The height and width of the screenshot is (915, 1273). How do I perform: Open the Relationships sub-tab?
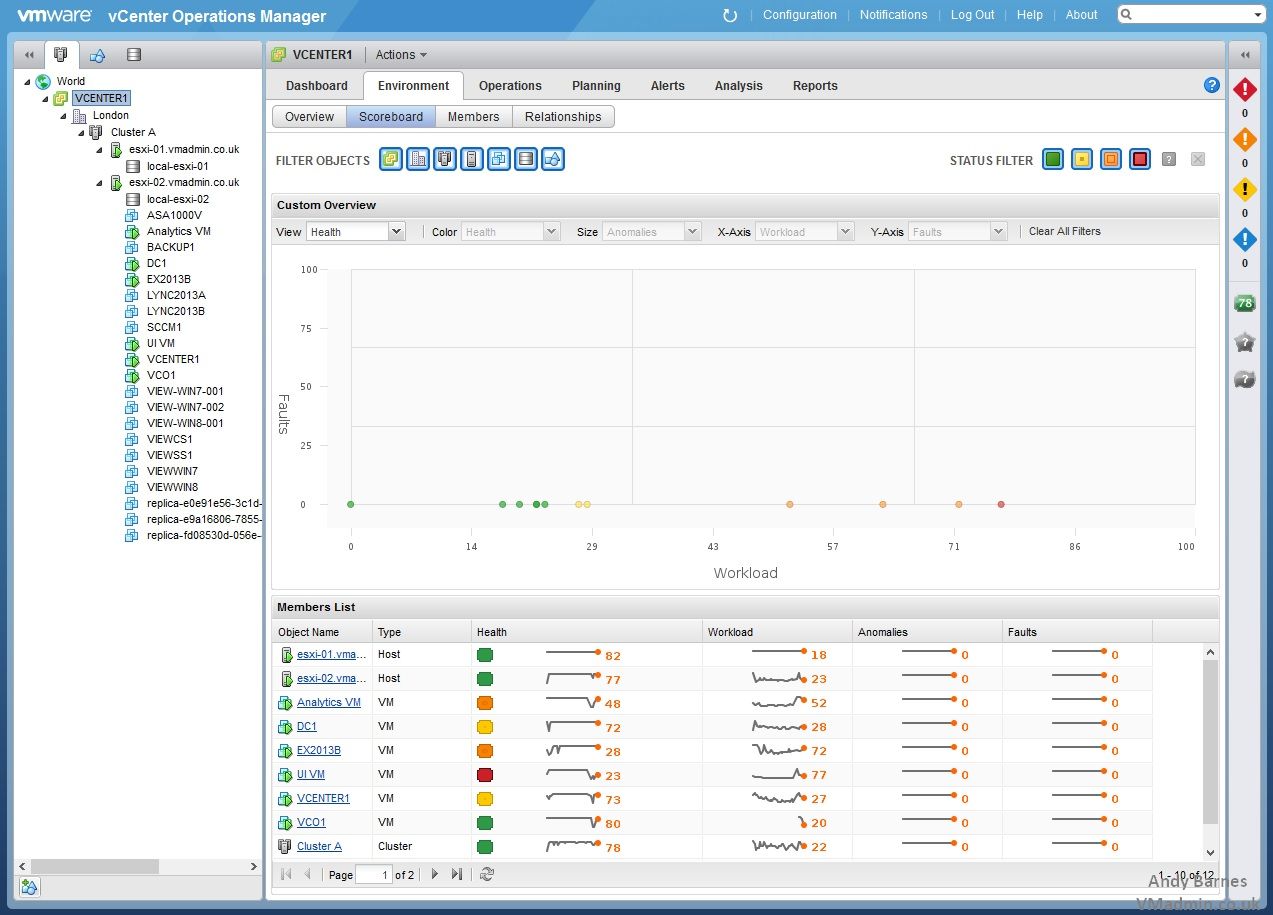coord(563,117)
